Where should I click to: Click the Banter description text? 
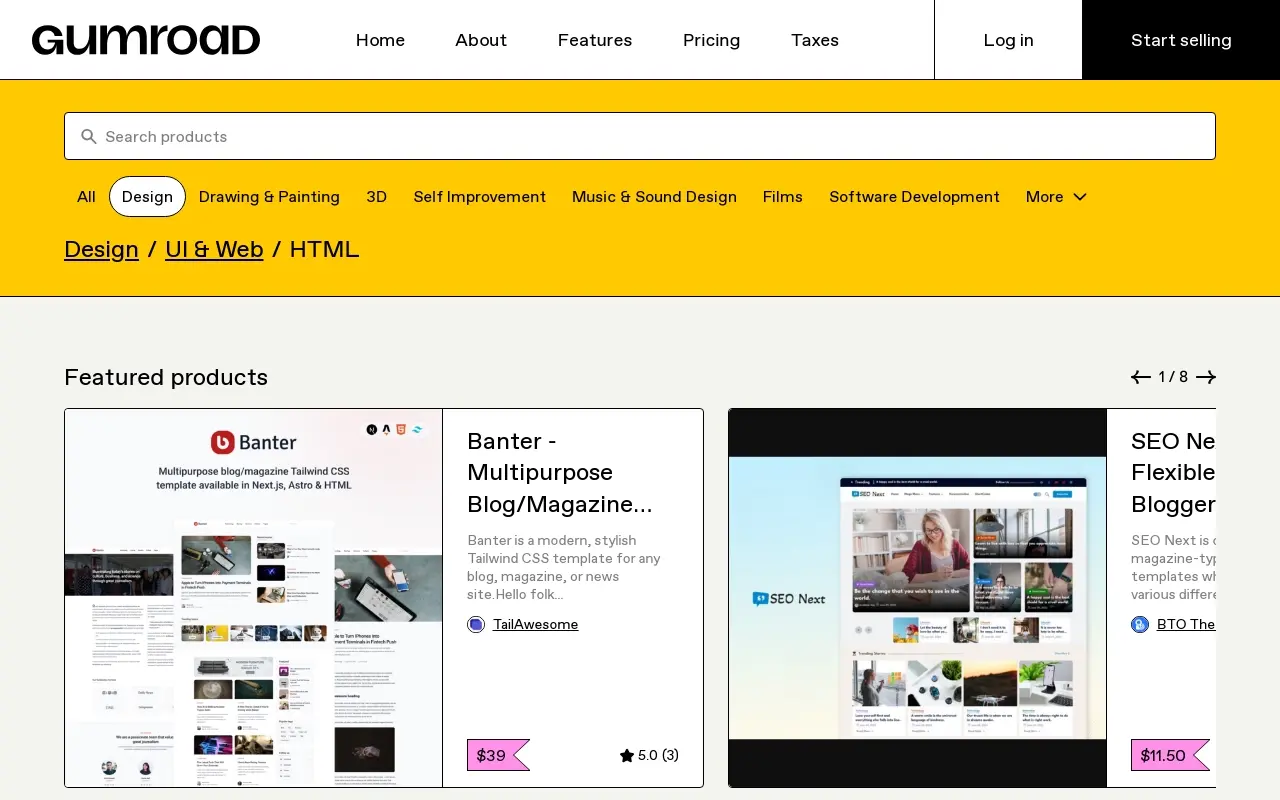pyautogui.click(x=565, y=567)
